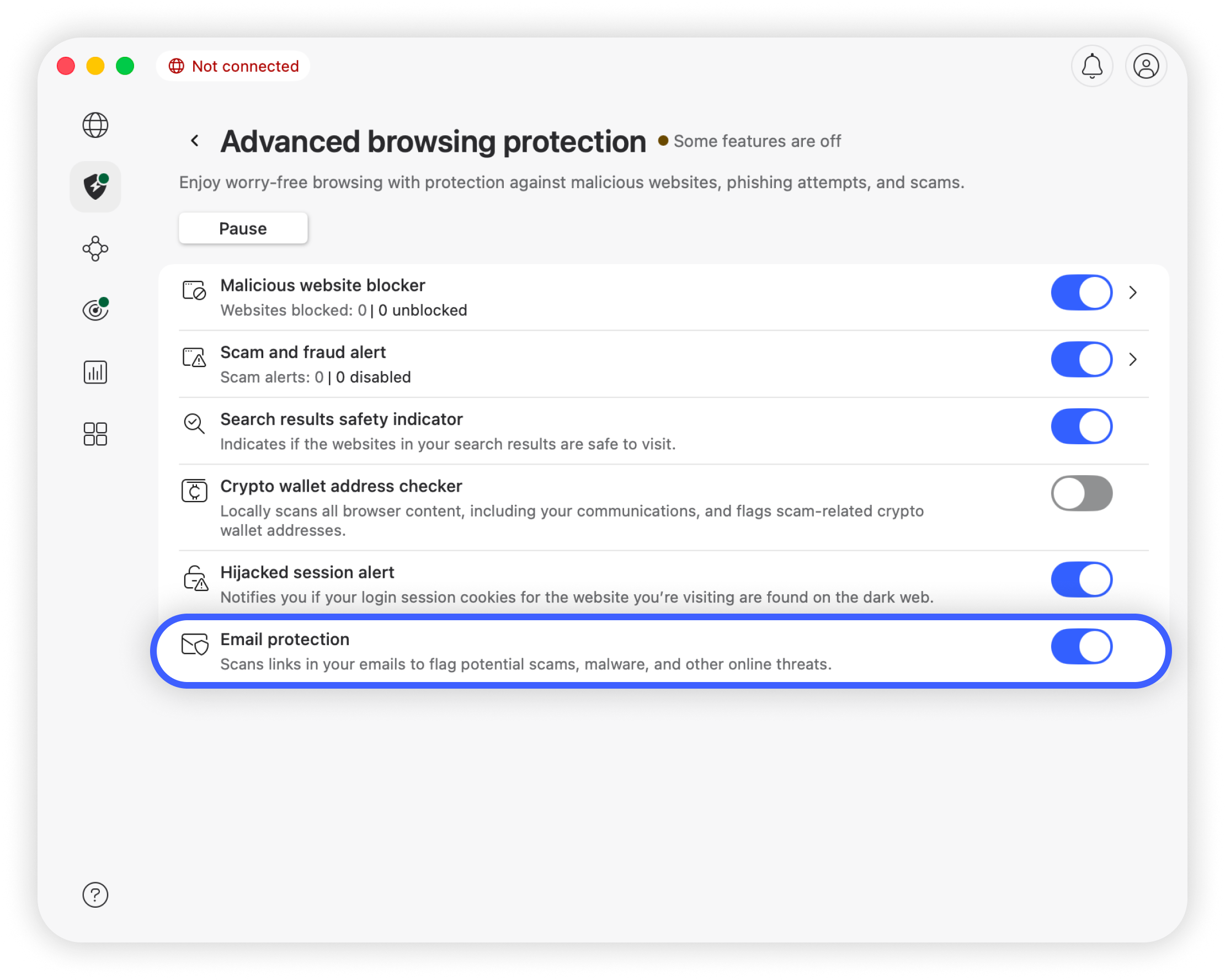The width and height of the screenshot is (1225, 980).
Task: Open the radar target sidebar icon
Action: [x=95, y=310]
